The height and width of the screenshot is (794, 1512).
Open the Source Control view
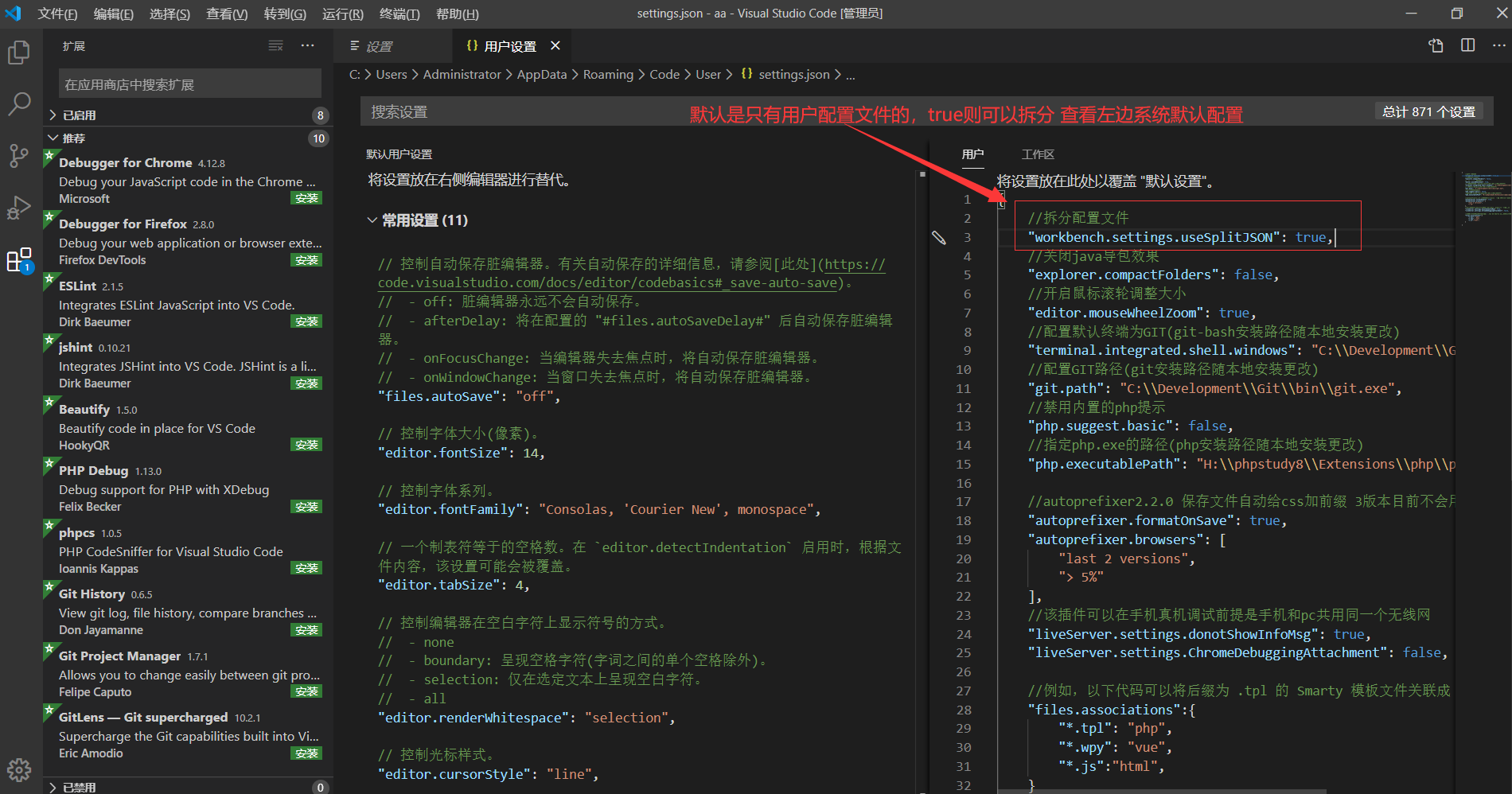pos(19,155)
